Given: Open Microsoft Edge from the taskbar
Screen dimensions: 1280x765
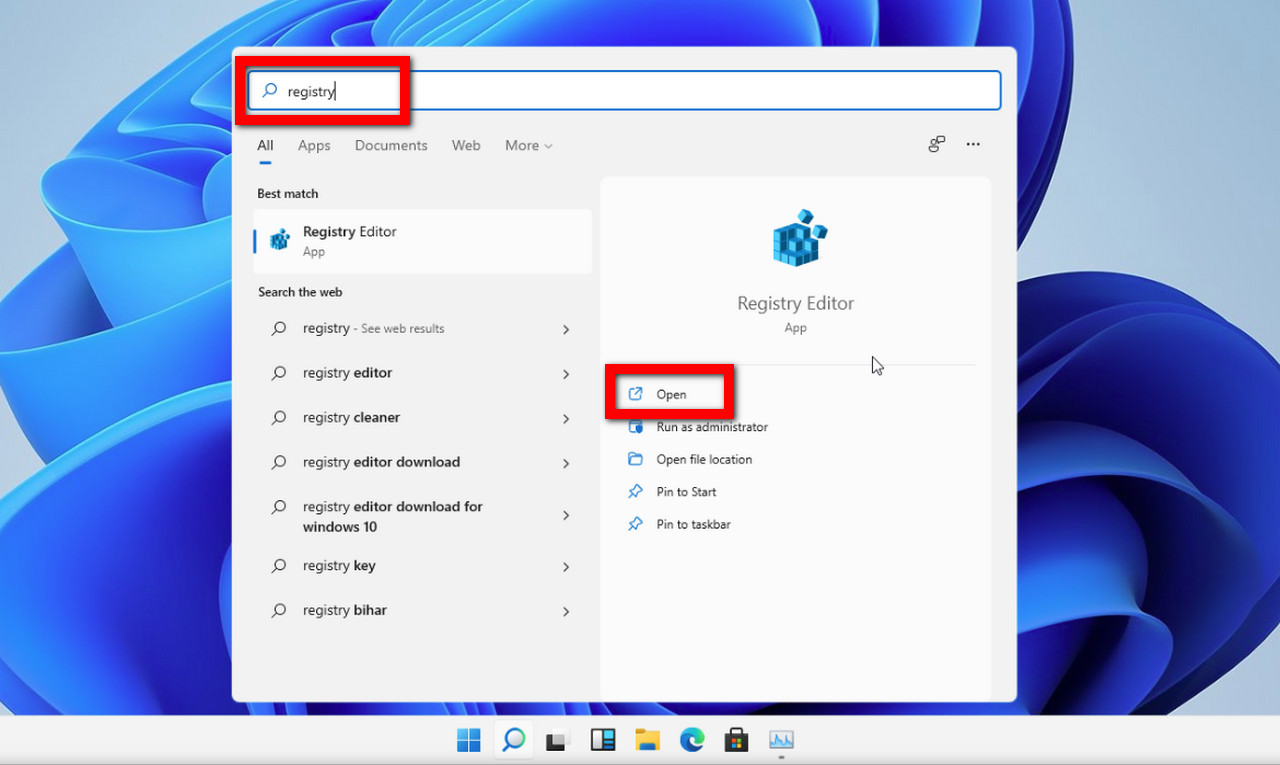Looking at the screenshot, I should [692, 740].
